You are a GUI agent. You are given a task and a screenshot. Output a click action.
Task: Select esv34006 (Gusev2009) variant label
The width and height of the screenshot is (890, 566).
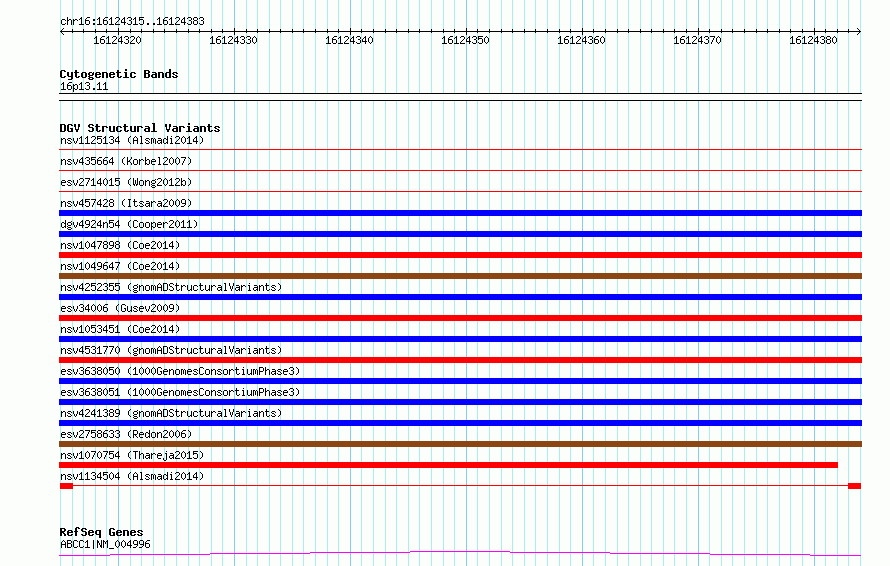pyautogui.click(x=120, y=308)
